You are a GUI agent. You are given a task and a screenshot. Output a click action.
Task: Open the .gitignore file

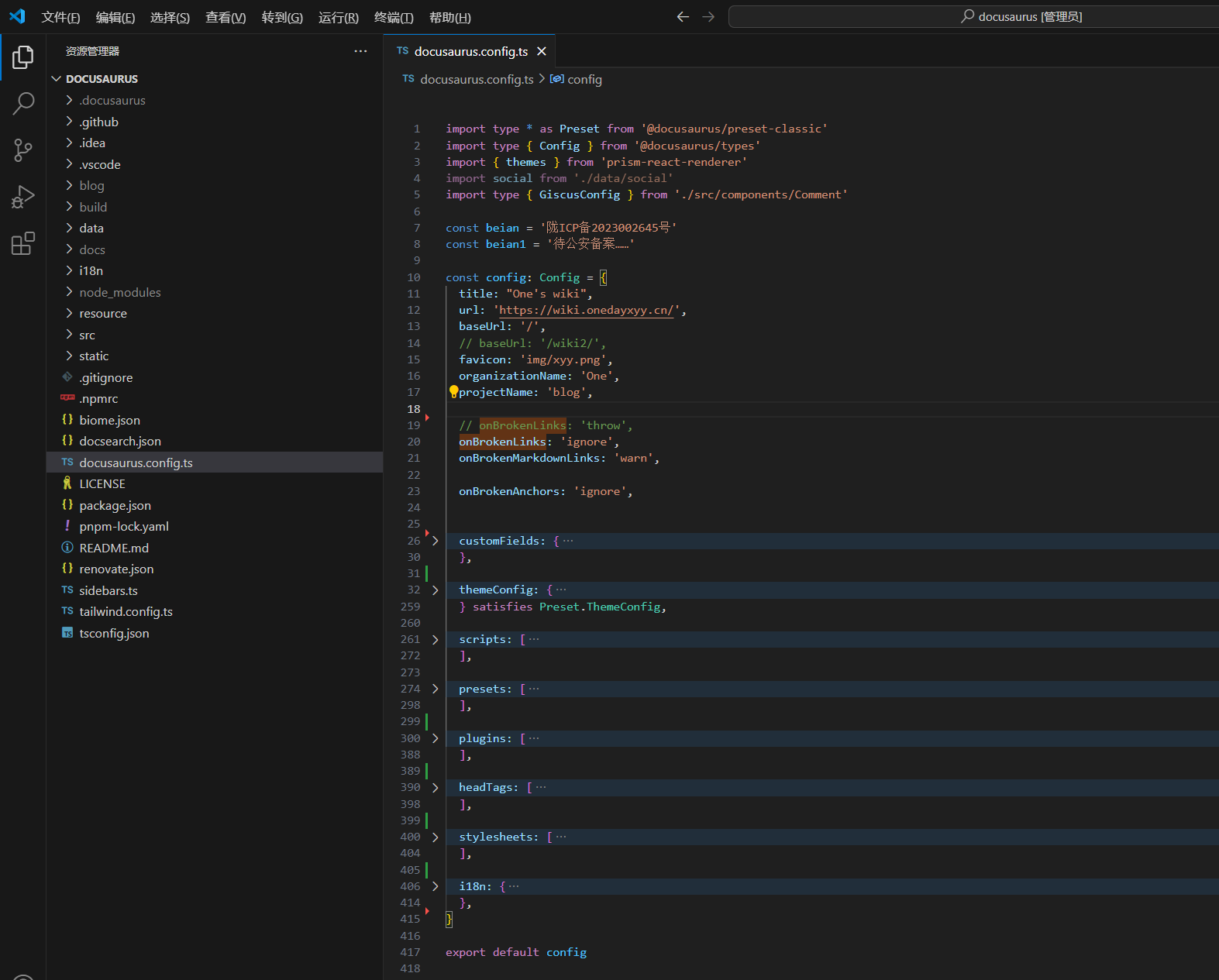215,377
